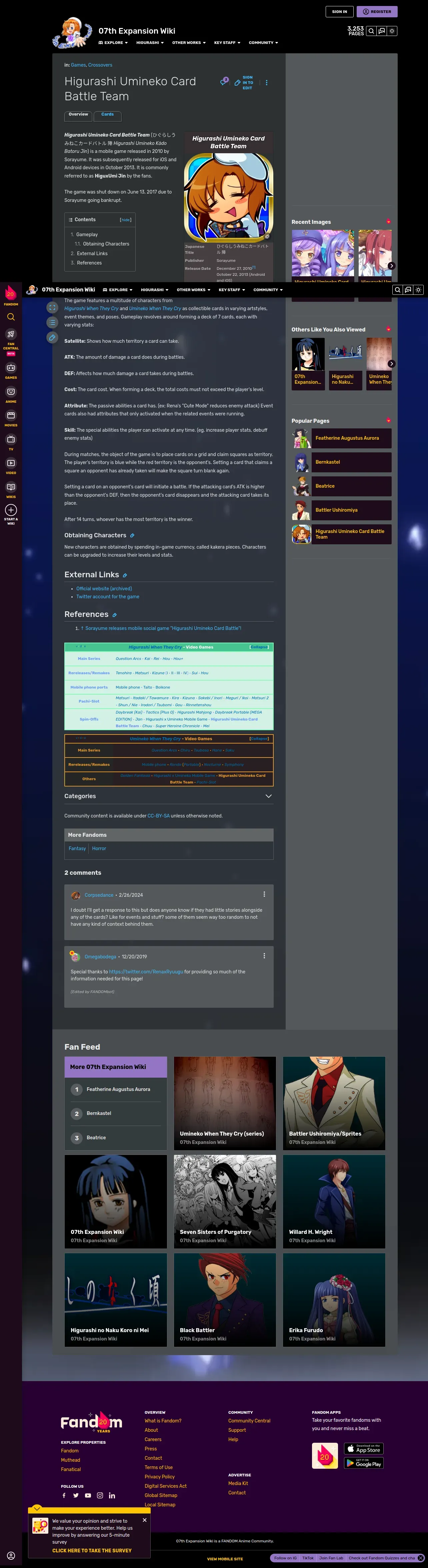Open Official website (archived) link
Screen dimensions: 428x1568
click(x=104, y=589)
